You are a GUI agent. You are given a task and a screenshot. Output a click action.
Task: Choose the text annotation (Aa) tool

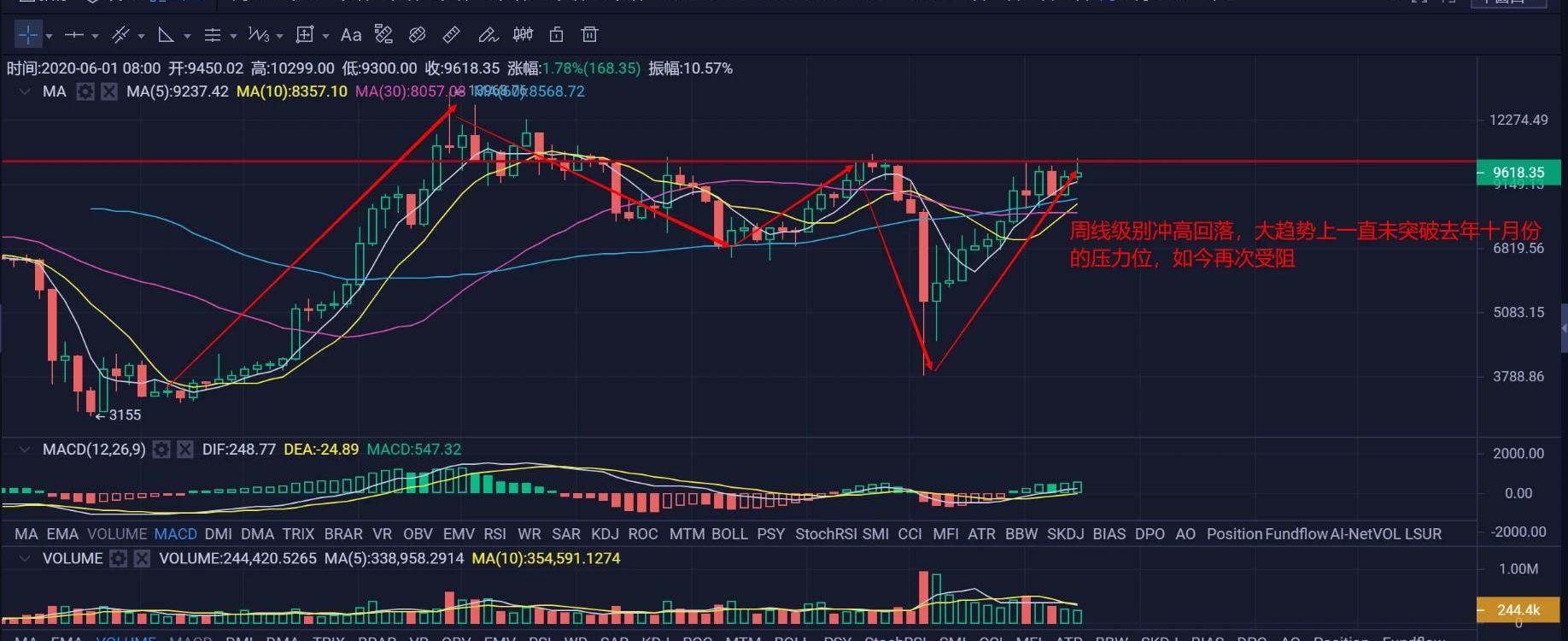[x=350, y=35]
